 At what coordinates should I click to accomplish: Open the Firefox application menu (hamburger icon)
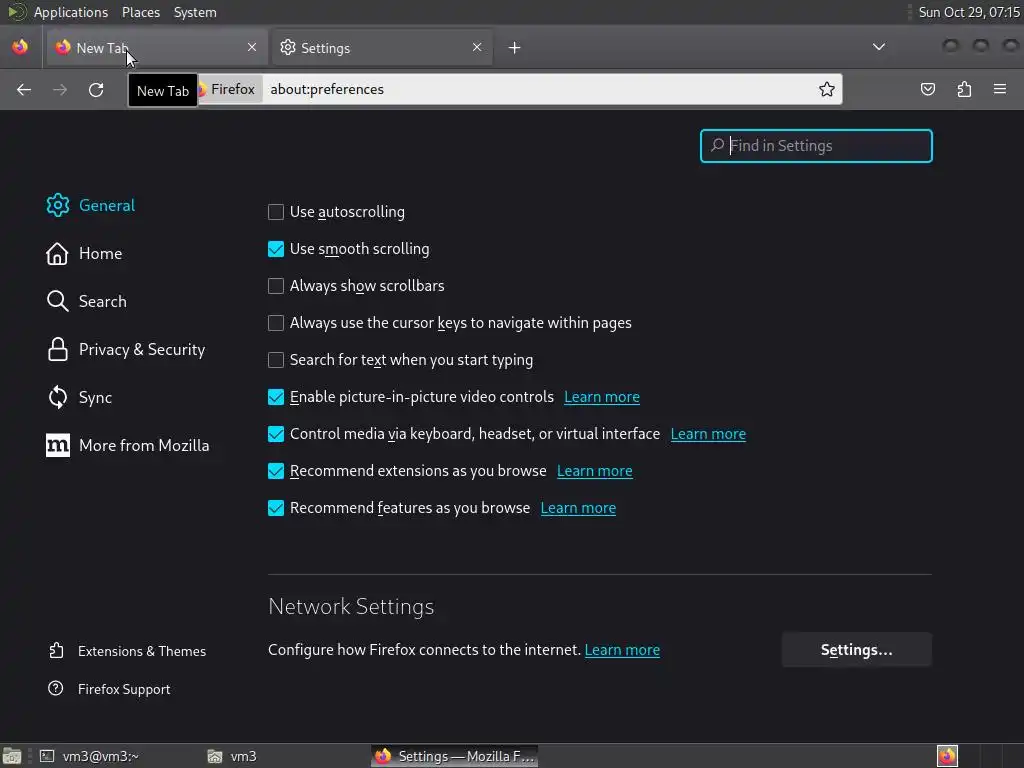[x=1000, y=89]
